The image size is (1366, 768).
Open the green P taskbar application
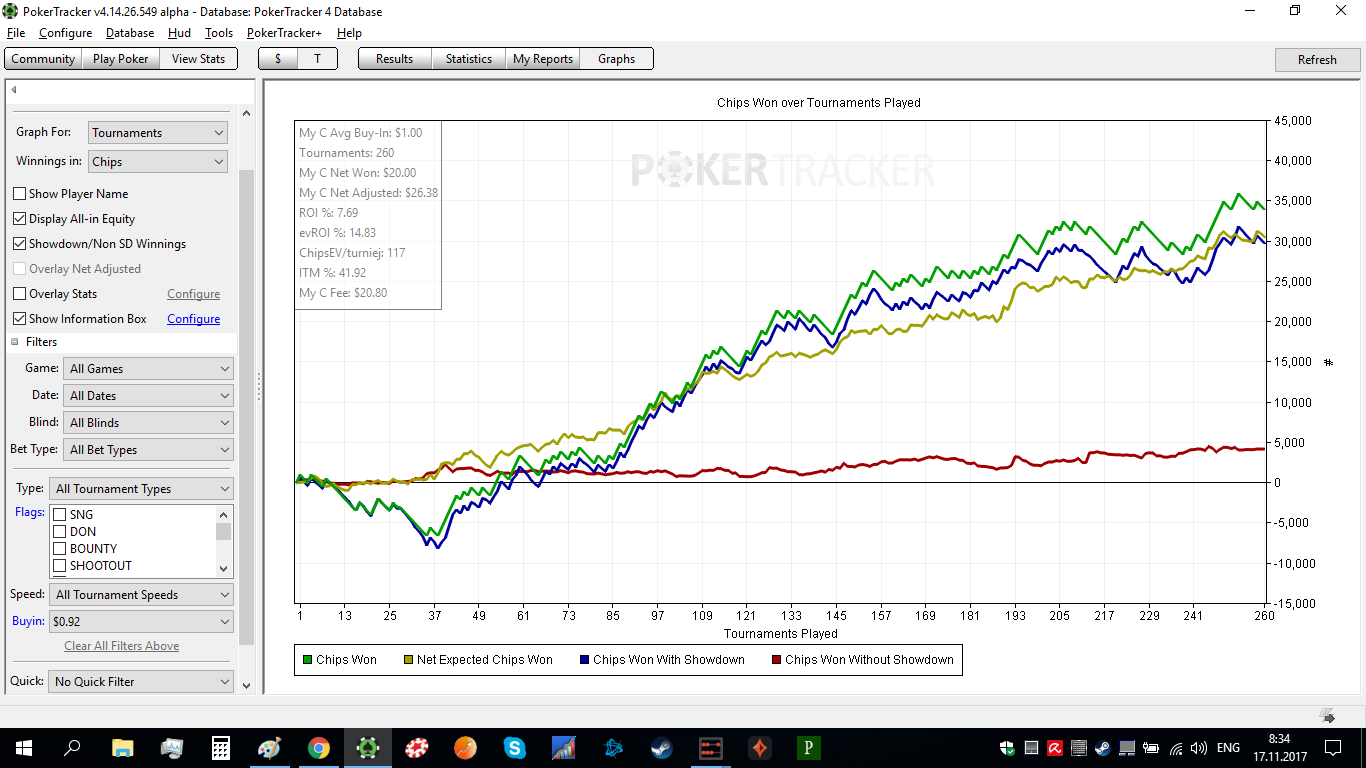[809, 747]
